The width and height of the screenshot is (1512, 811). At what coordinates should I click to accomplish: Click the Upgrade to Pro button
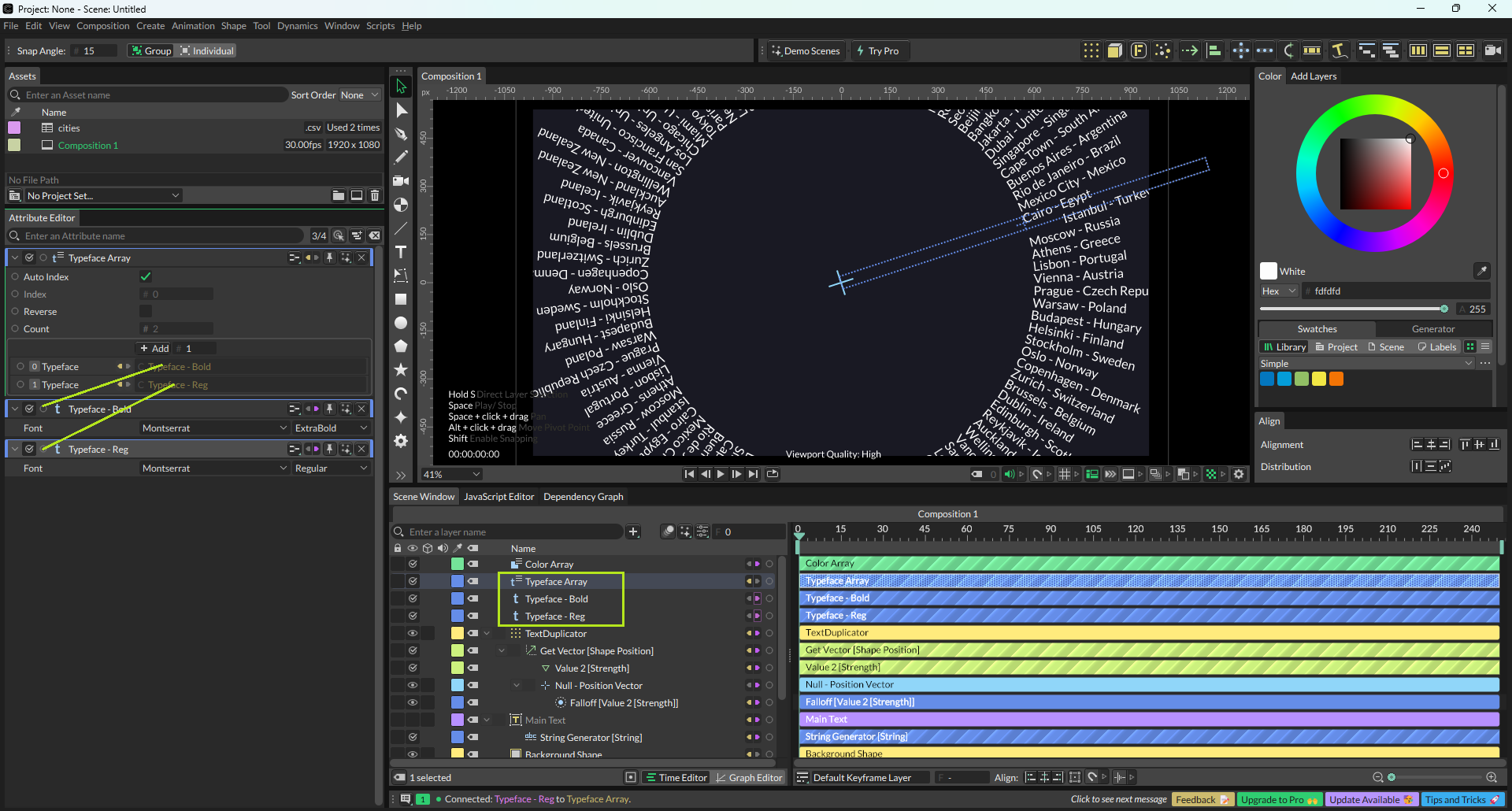tap(1279, 799)
